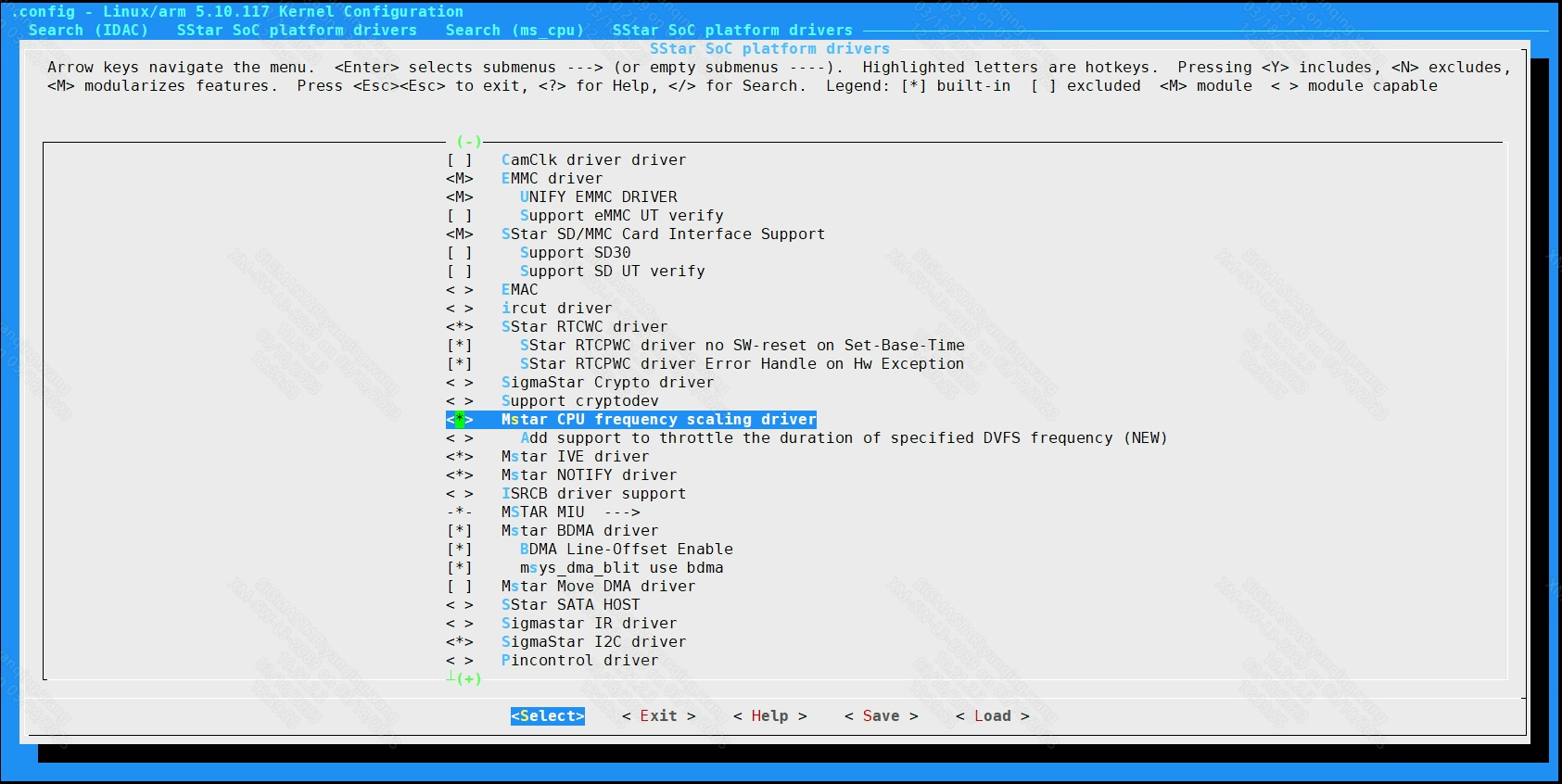Open MSTAR MIU submenu arrow
1562x784 pixels.
click(x=622, y=512)
